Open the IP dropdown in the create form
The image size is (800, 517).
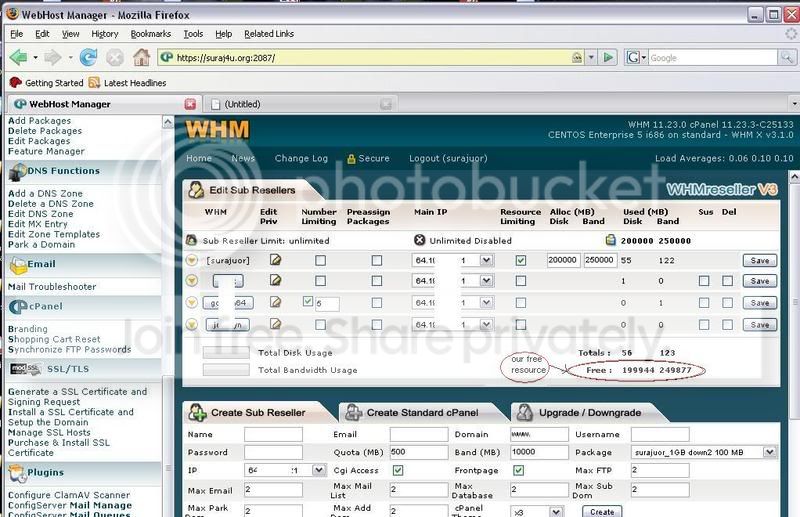tap(319, 470)
